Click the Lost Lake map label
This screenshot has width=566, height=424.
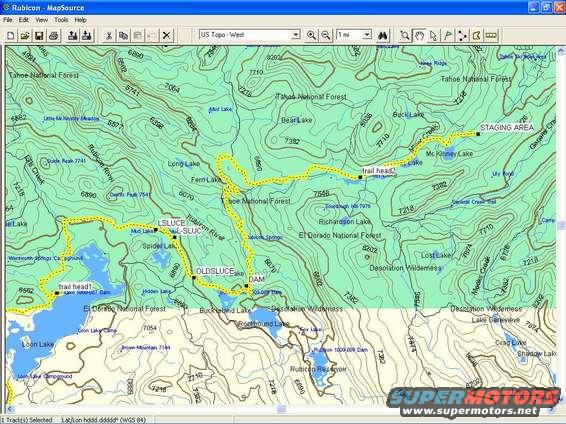coord(436,255)
